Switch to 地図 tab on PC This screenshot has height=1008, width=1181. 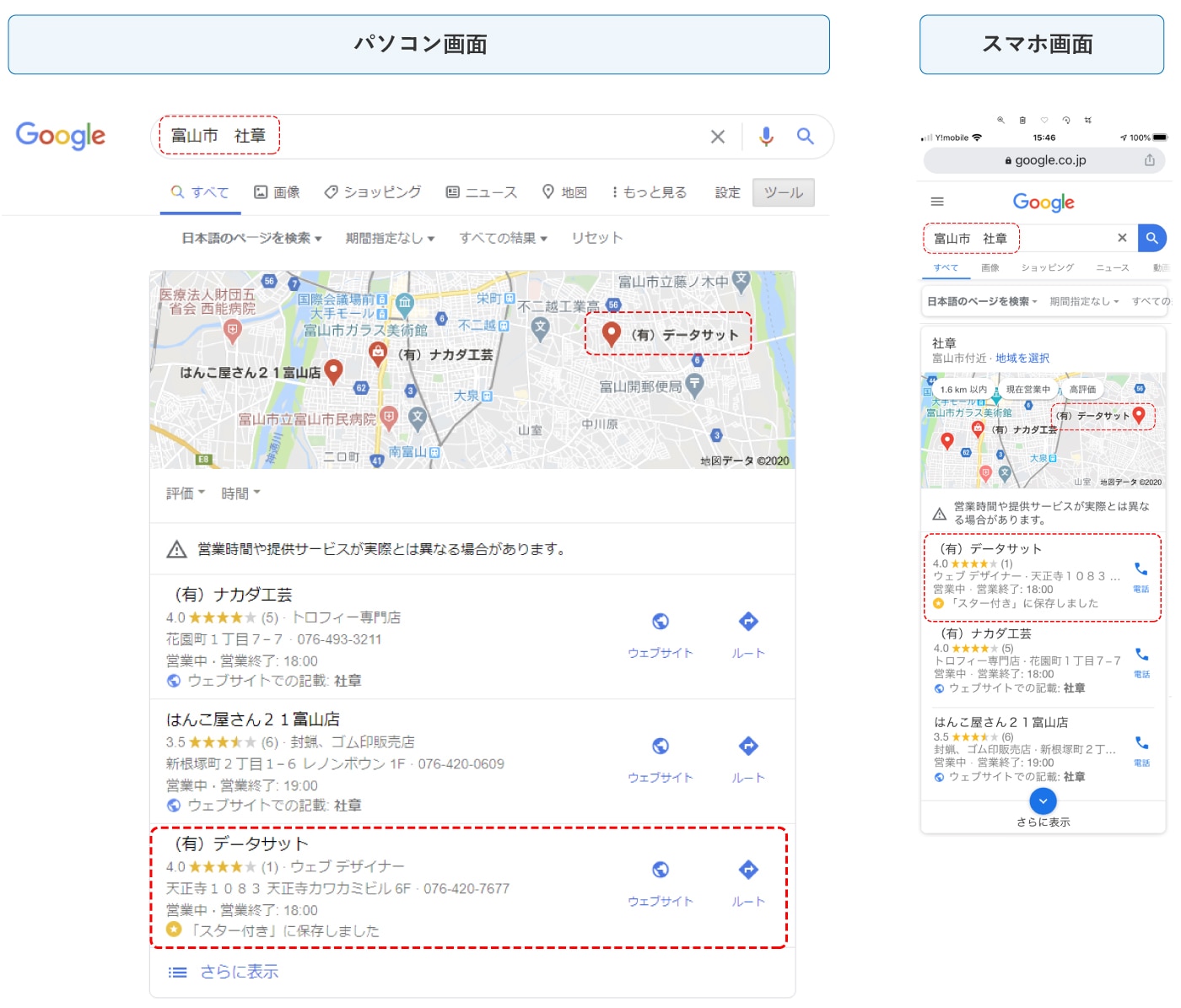(564, 192)
